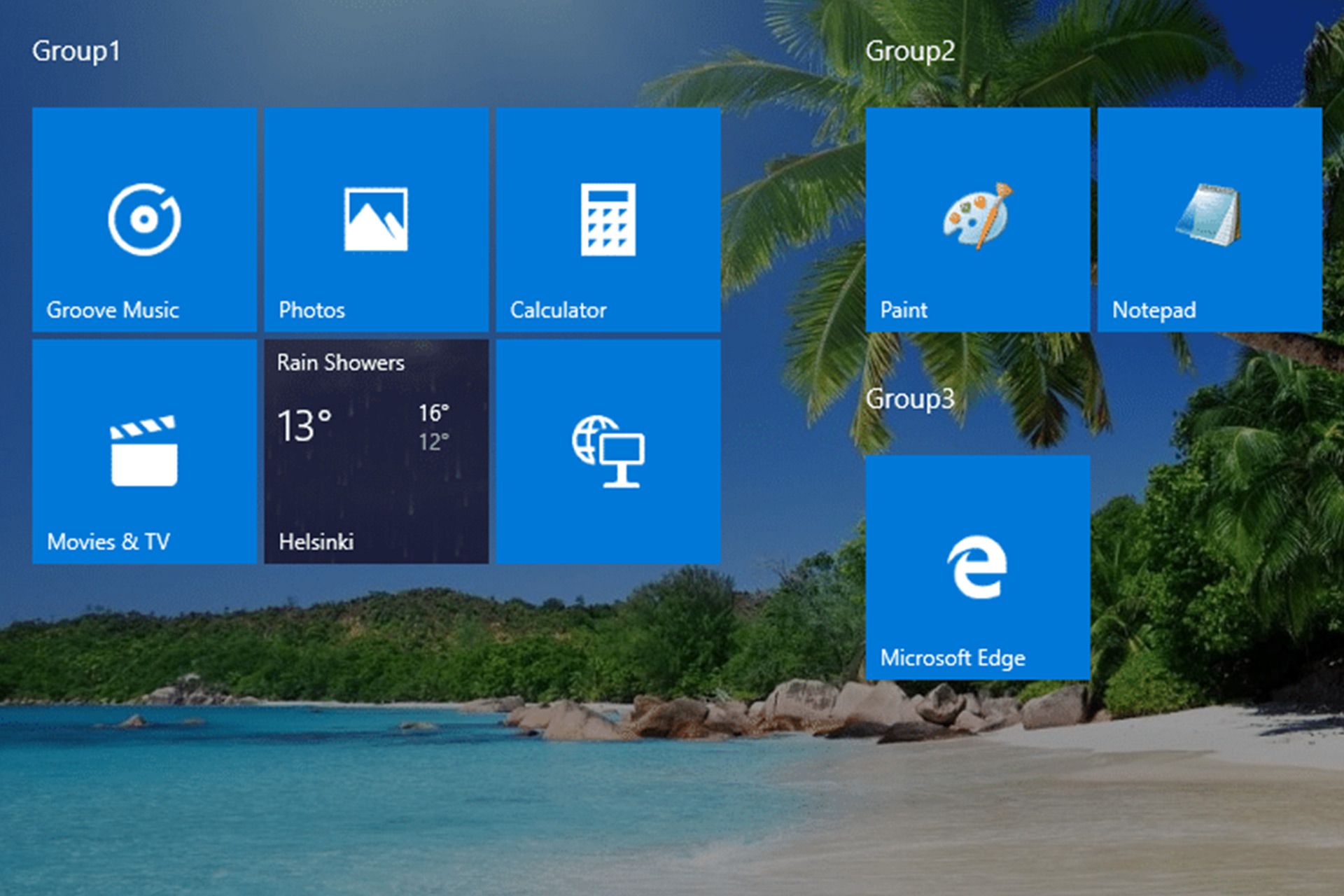Open the Calculator icon

pyautogui.click(x=608, y=219)
